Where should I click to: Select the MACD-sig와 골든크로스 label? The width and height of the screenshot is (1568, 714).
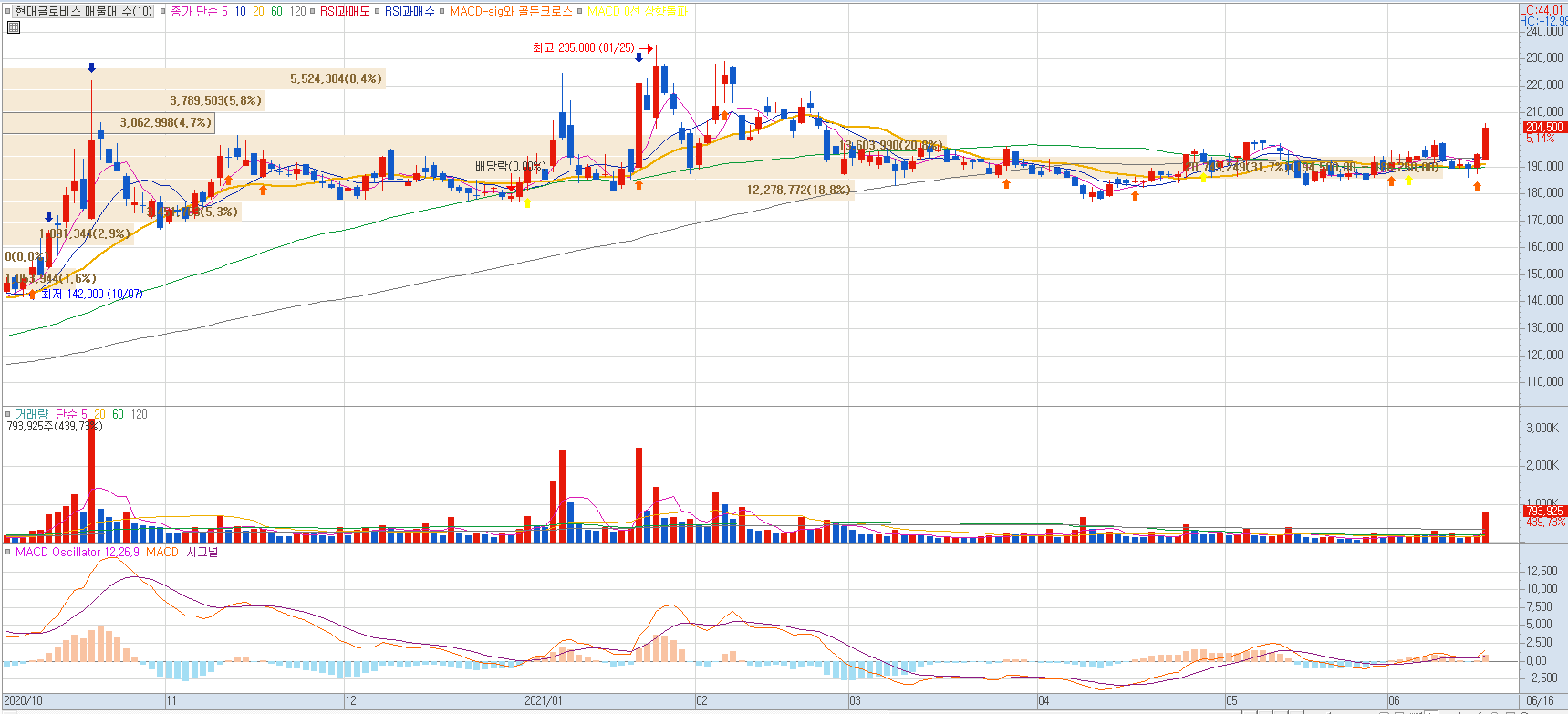pos(511,12)
